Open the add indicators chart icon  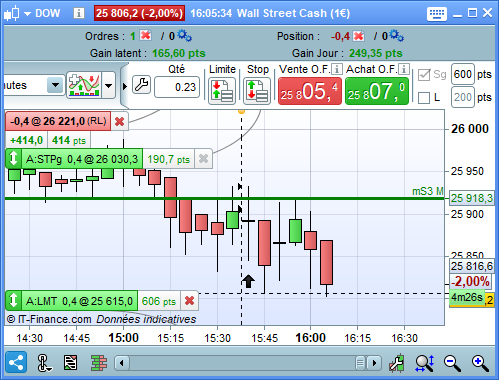tap(84, 85)
